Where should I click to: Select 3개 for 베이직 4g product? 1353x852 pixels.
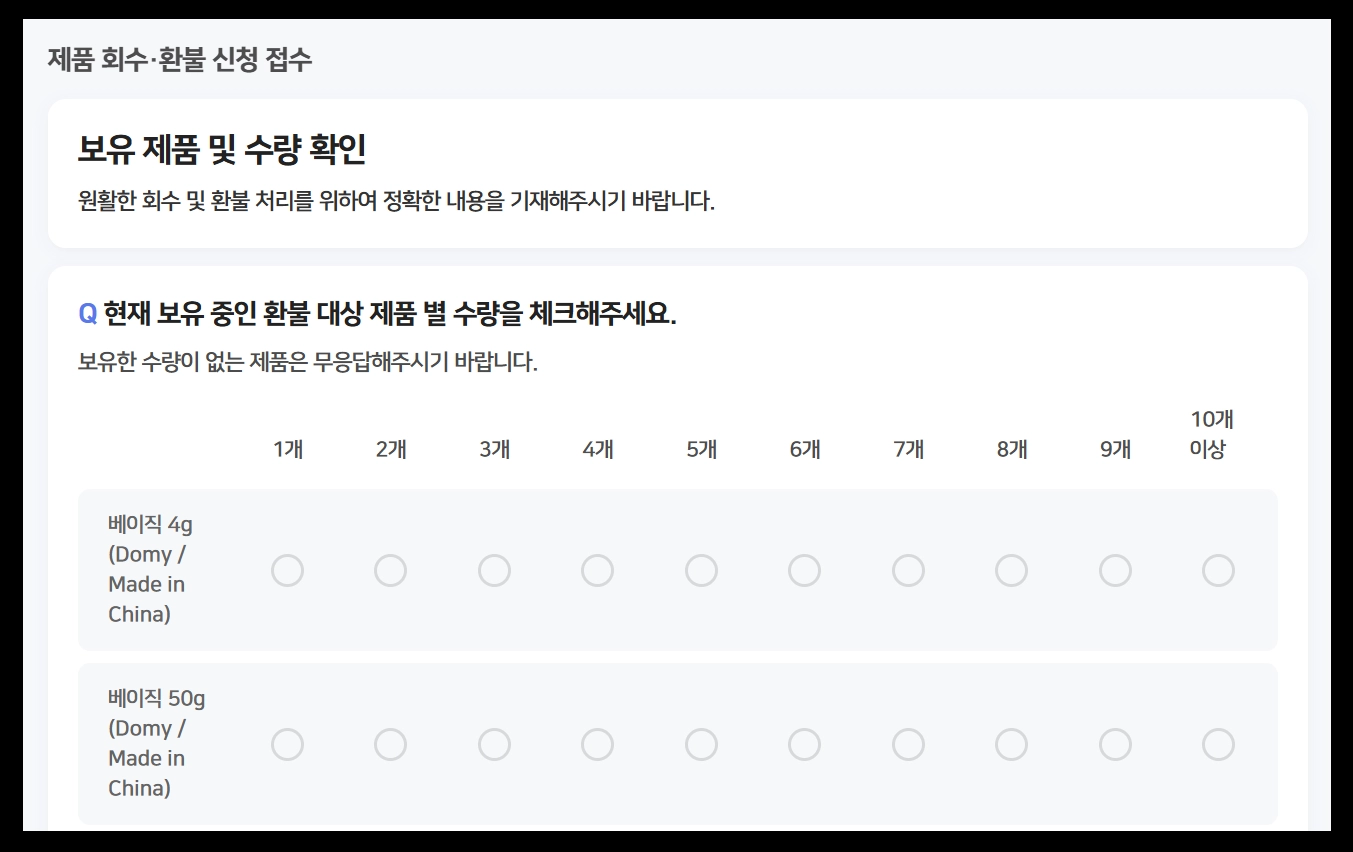tap(494, 570)
